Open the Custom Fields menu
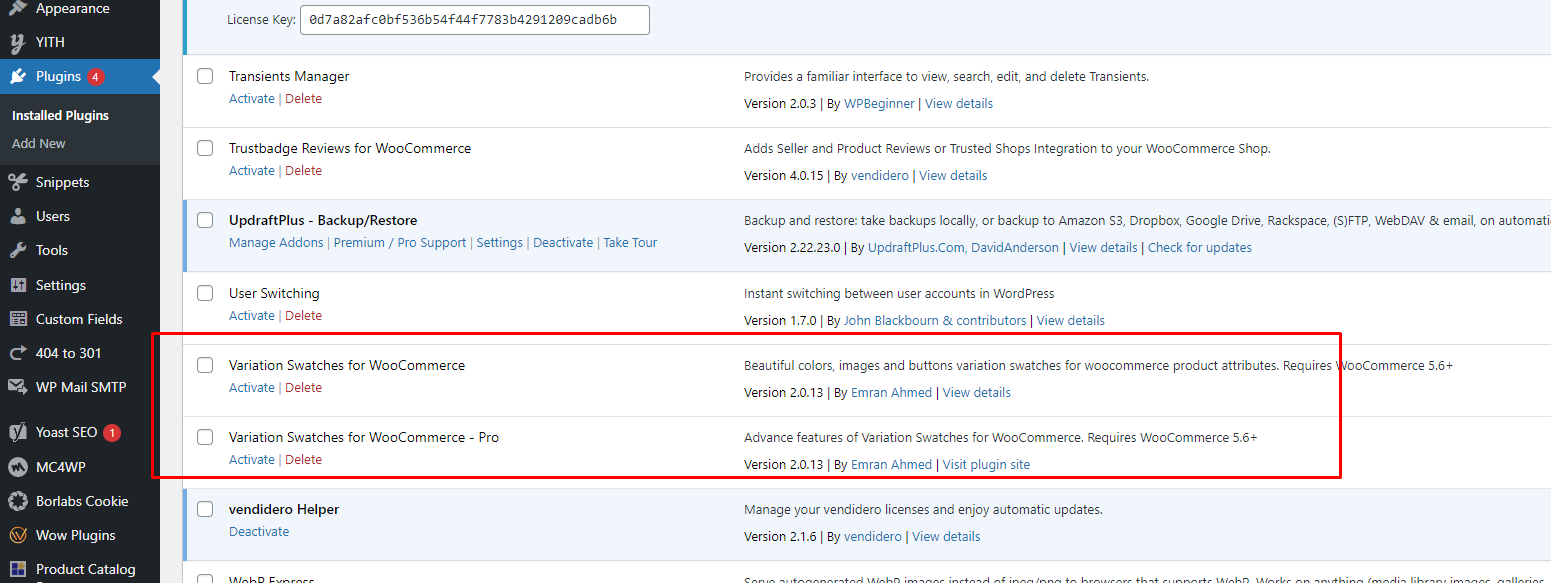The width and height of the screenshot is (1551, 583). pyautogui.click(x=80, y=319)
